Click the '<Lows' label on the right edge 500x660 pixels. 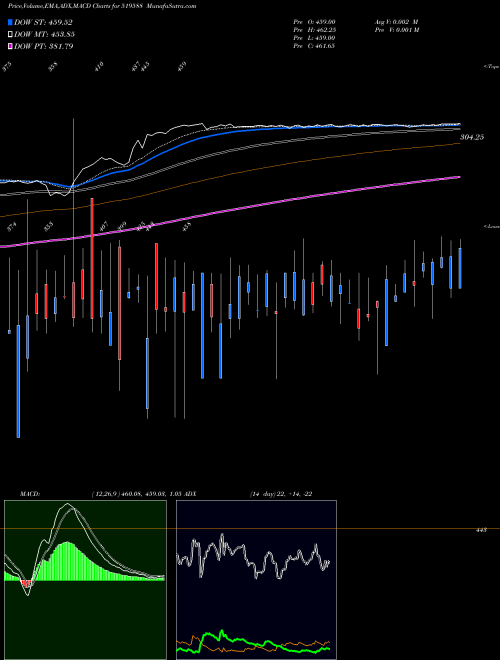(x=491, y=226)
